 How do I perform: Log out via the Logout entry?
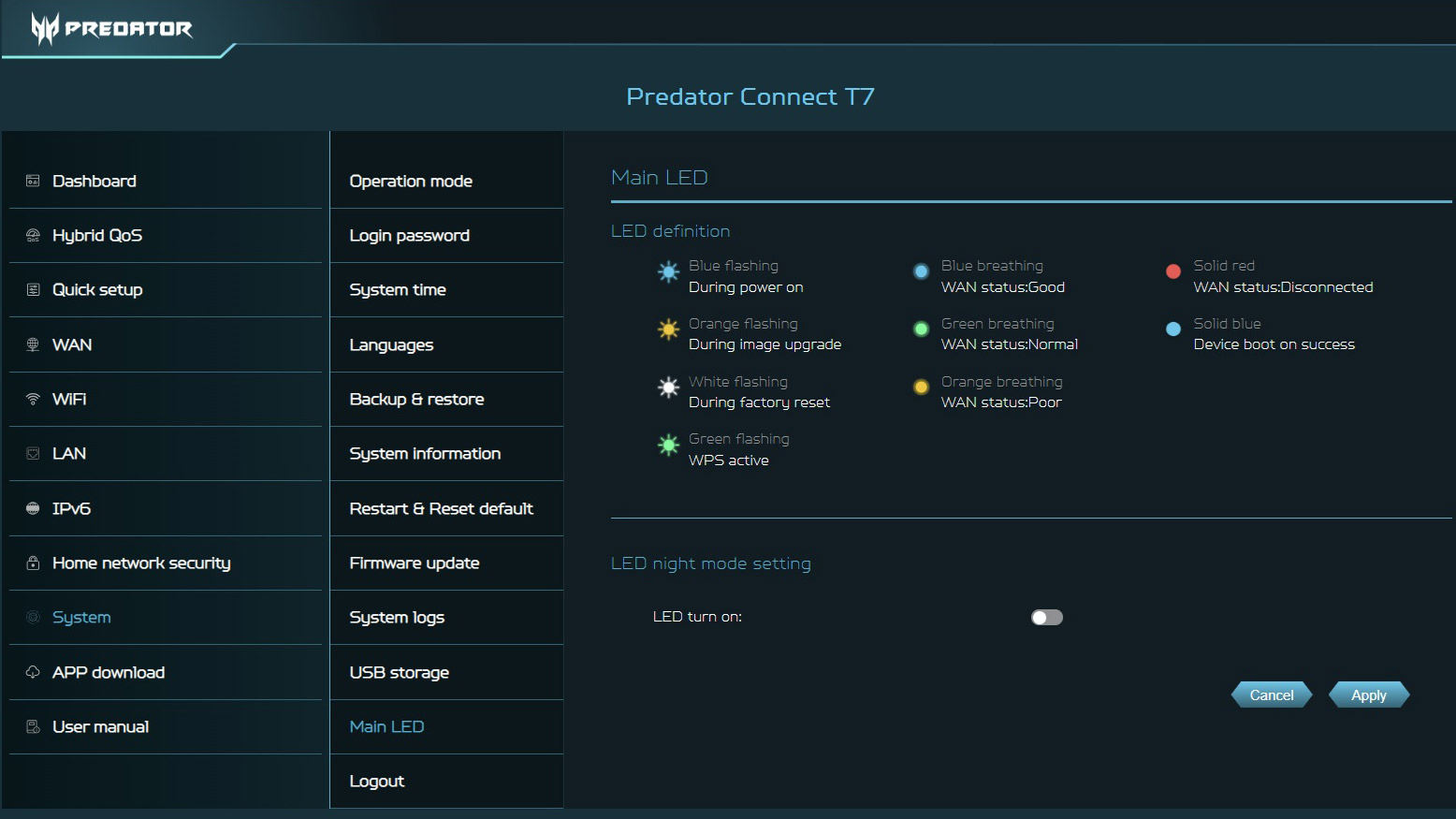[x=376, y=781]
